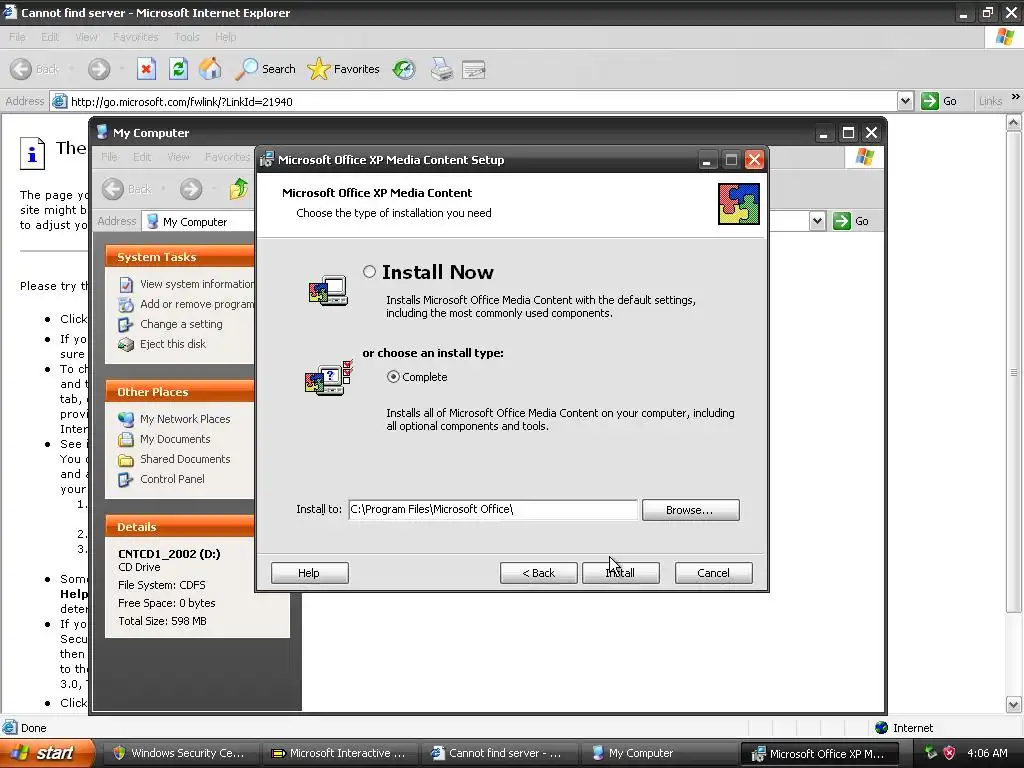This screenshot has height=768, width=1024.
Task: Click the Internet zone globe in status bar
Action: (882, 728)
